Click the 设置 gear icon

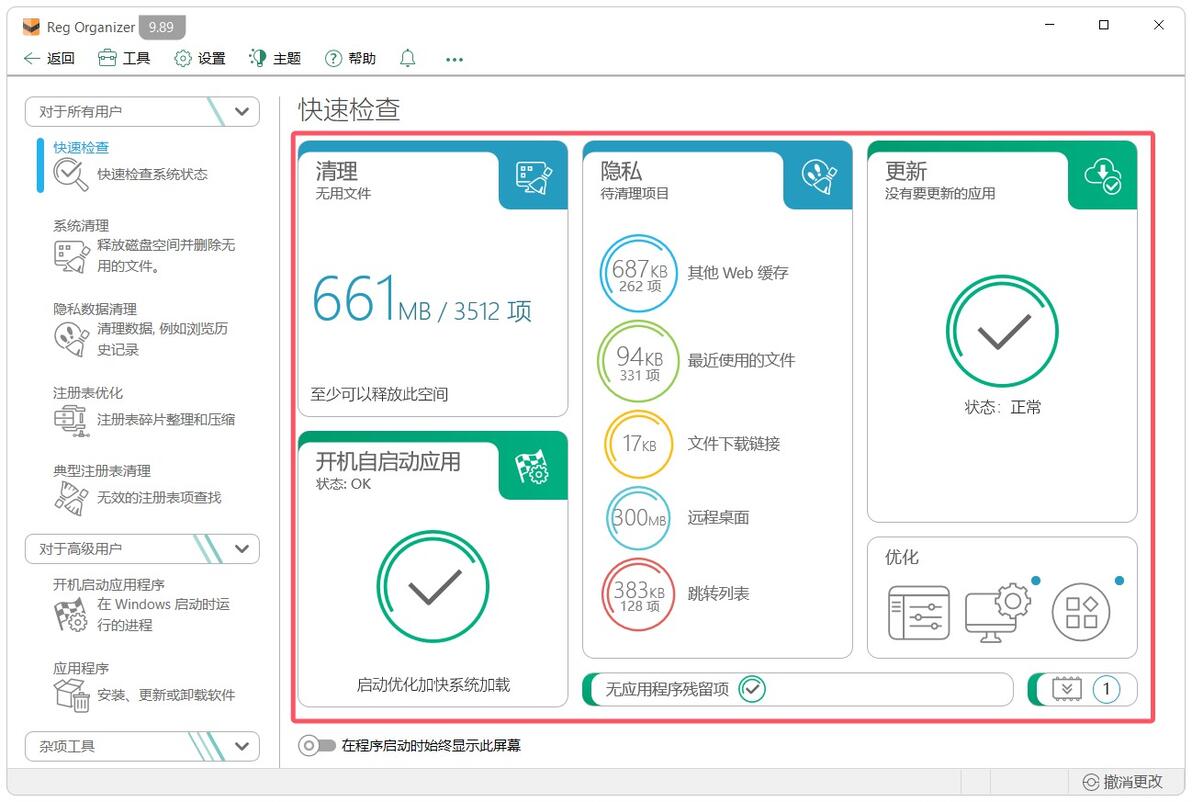coord(182,59)
